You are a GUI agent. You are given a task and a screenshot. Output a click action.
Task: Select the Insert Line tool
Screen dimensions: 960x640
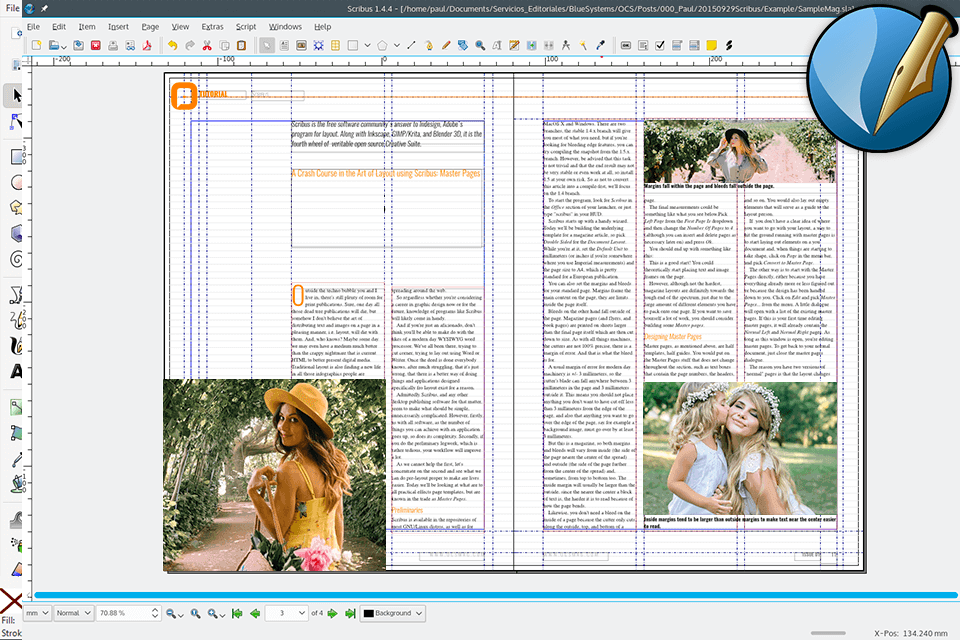click(x=407, y=45)
